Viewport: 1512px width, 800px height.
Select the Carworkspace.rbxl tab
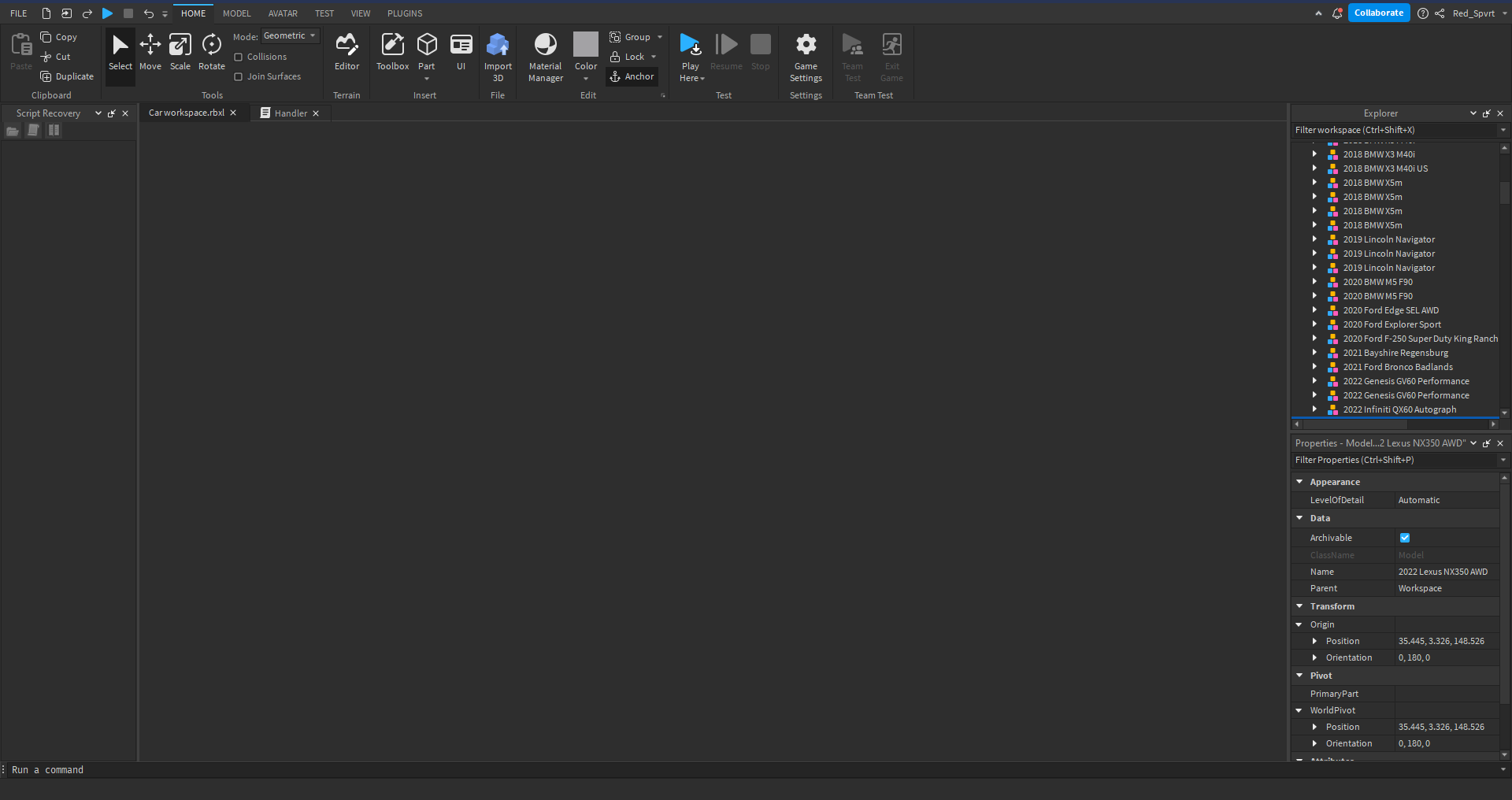187,113
